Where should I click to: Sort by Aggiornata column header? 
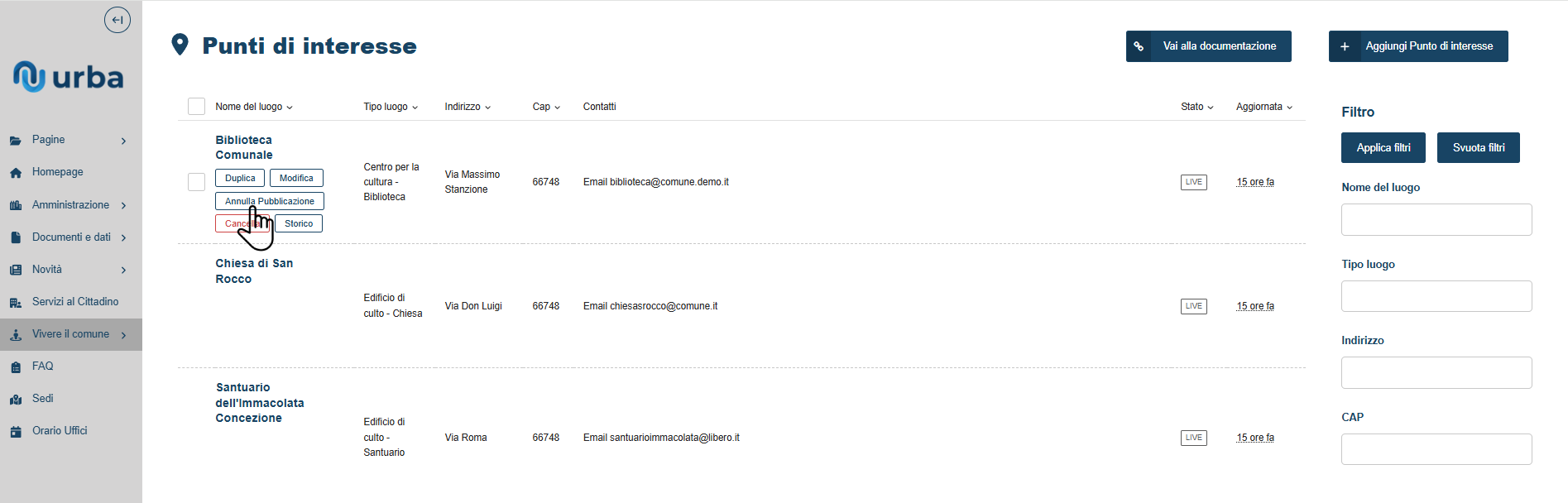pyautogui.click(x=1264, y=107)
